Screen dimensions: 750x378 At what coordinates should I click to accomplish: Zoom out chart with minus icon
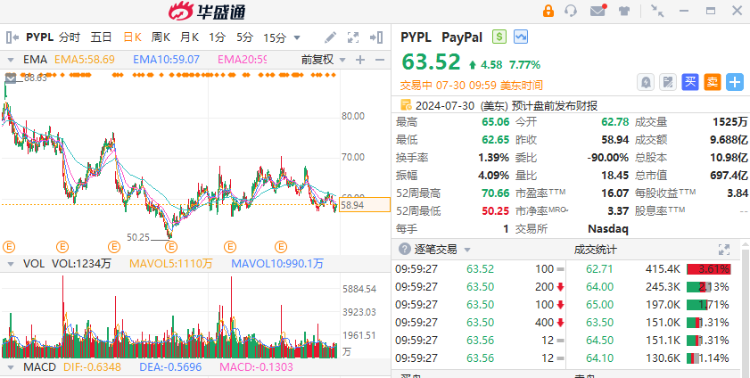[x=380, y=60]
